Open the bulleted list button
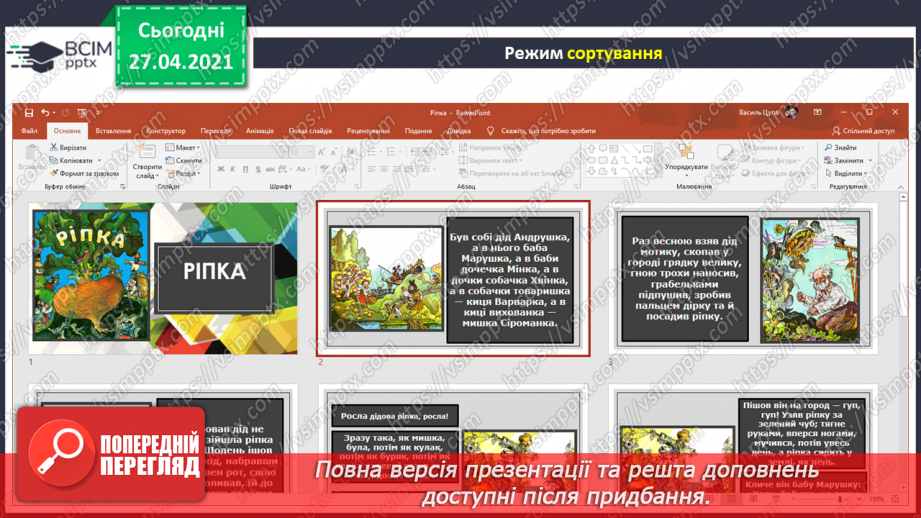 click(x=373, y=152)
